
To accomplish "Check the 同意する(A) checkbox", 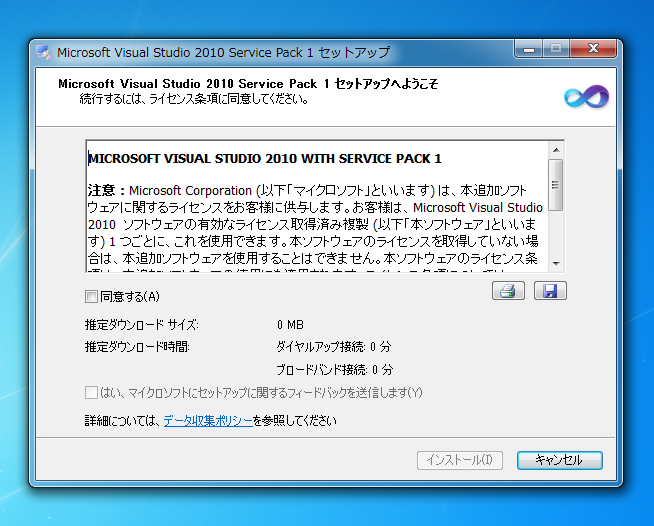I will 91,297.
